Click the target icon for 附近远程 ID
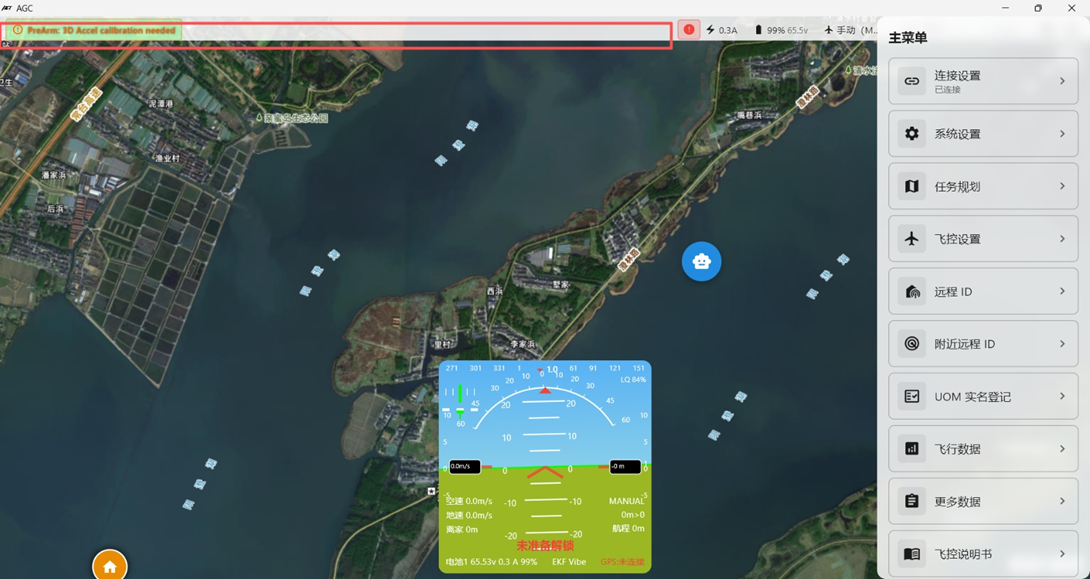This screenshot has height=579, width=1090. [x=911, y=344]
